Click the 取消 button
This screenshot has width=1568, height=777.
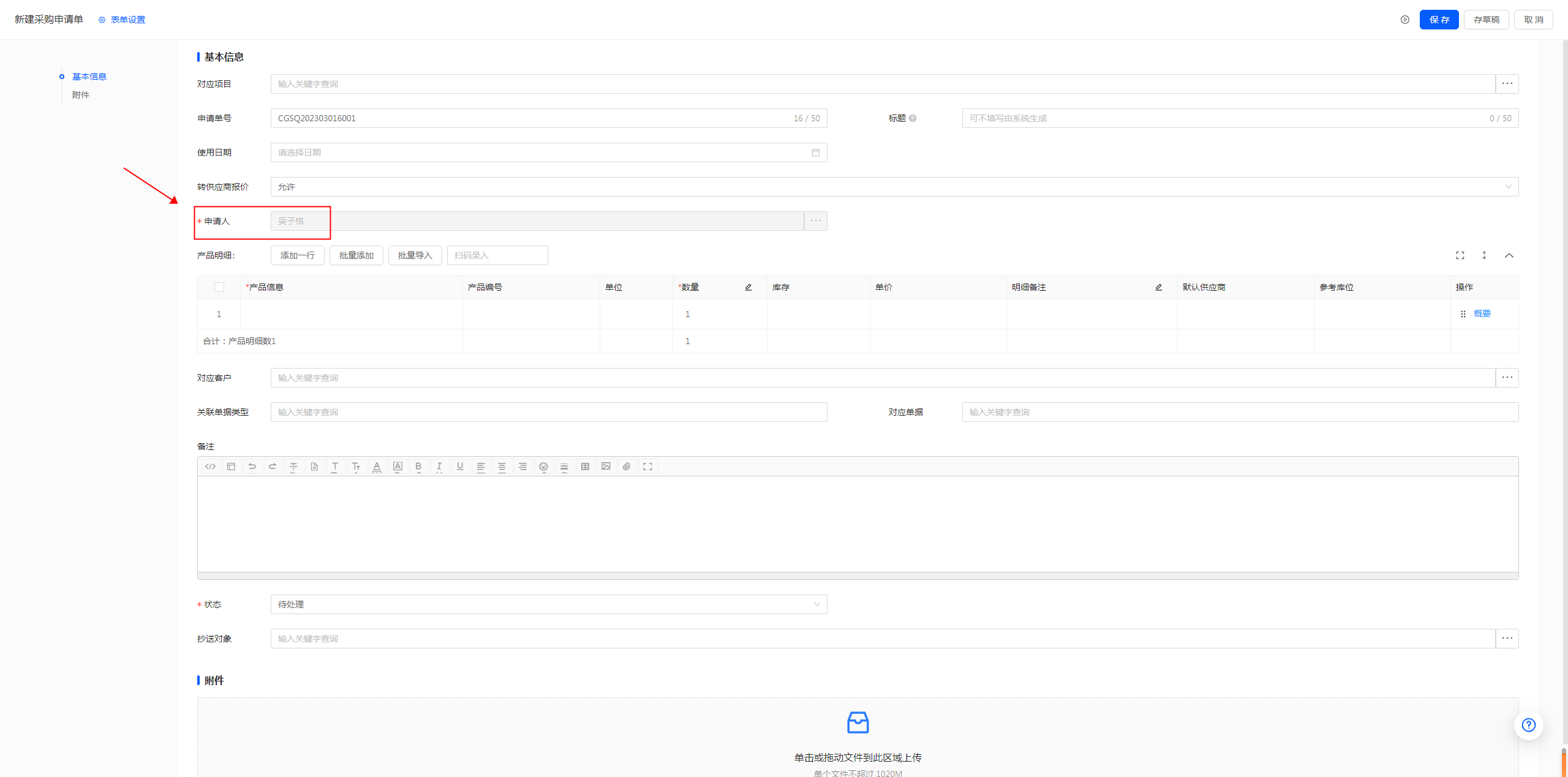coord(1534,20)
